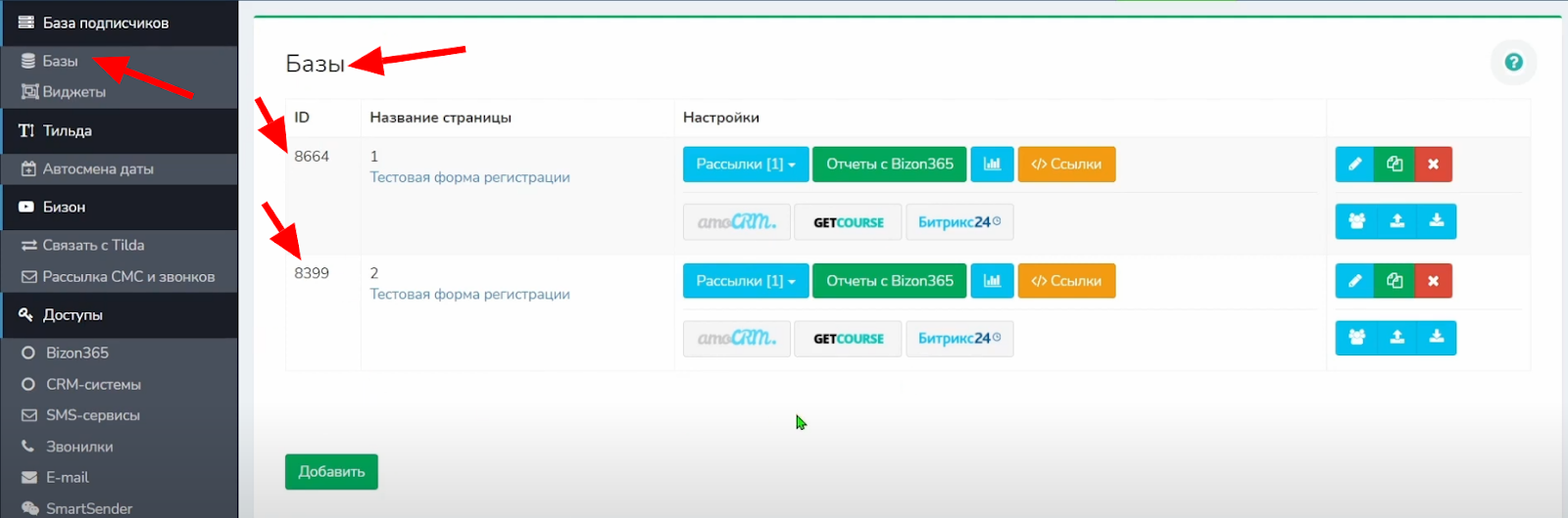1568x518 pixels.
Task: Open Рассылка СМС и звонков menu item
Action: coord(128,277)
